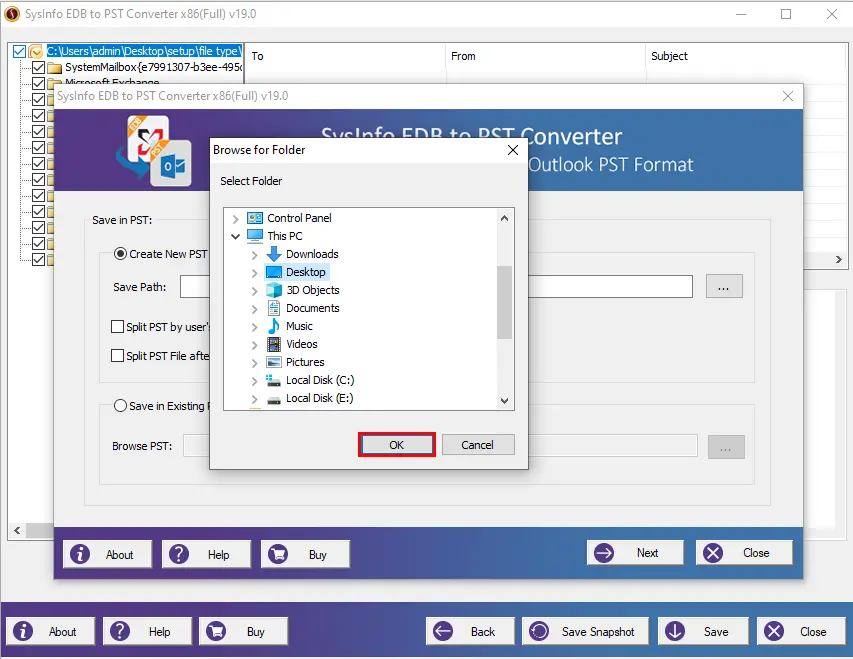Open Help in the save dialog
Viewport: 853px width, 659px height.
click(206, 554)
